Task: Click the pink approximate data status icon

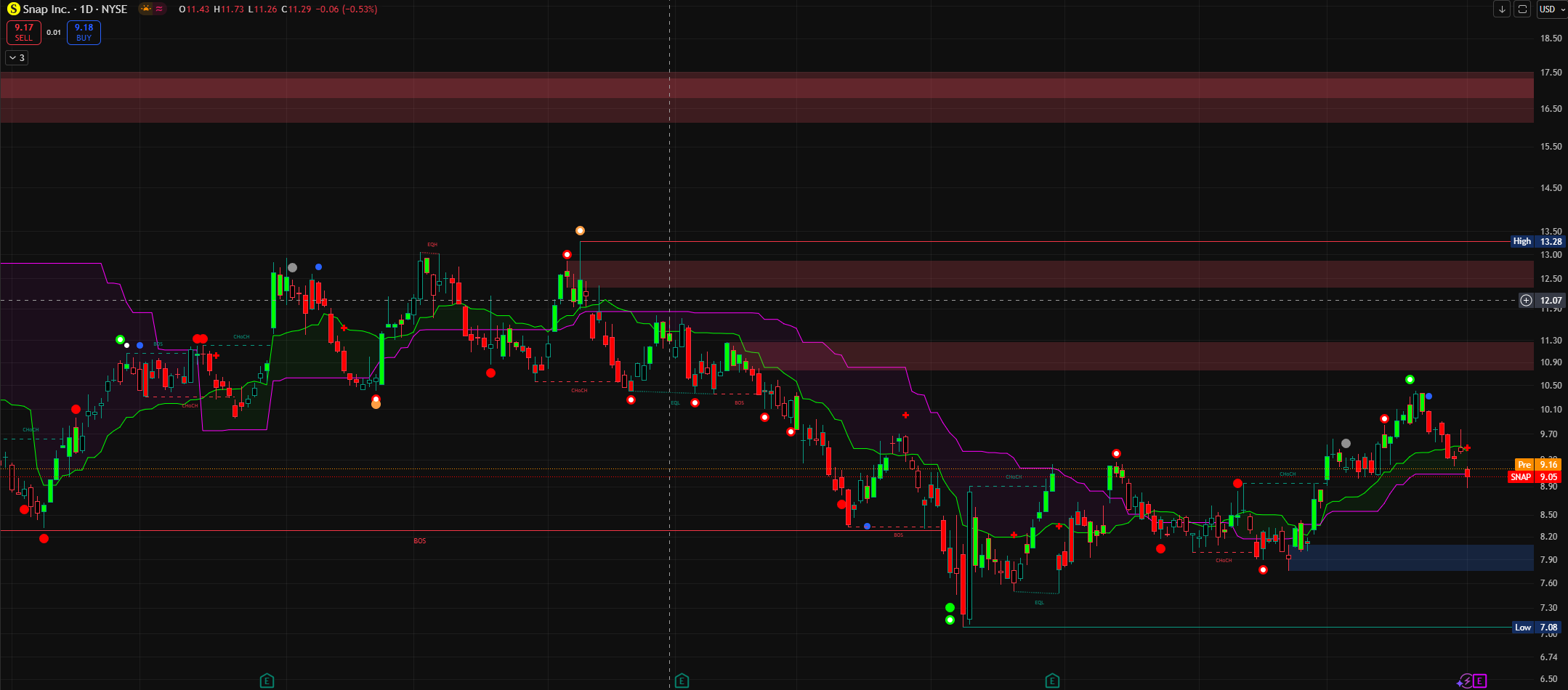Action: (159, 9)
